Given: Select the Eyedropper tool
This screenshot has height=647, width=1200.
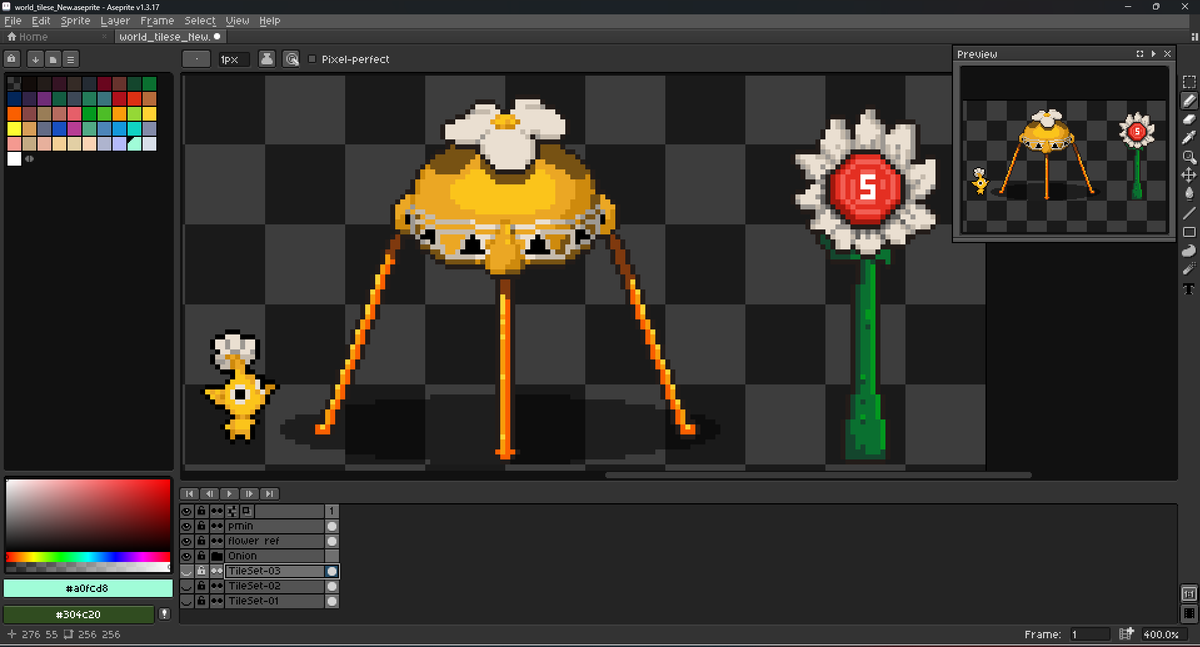Looking at the screenshot, I should [1189, 137].
